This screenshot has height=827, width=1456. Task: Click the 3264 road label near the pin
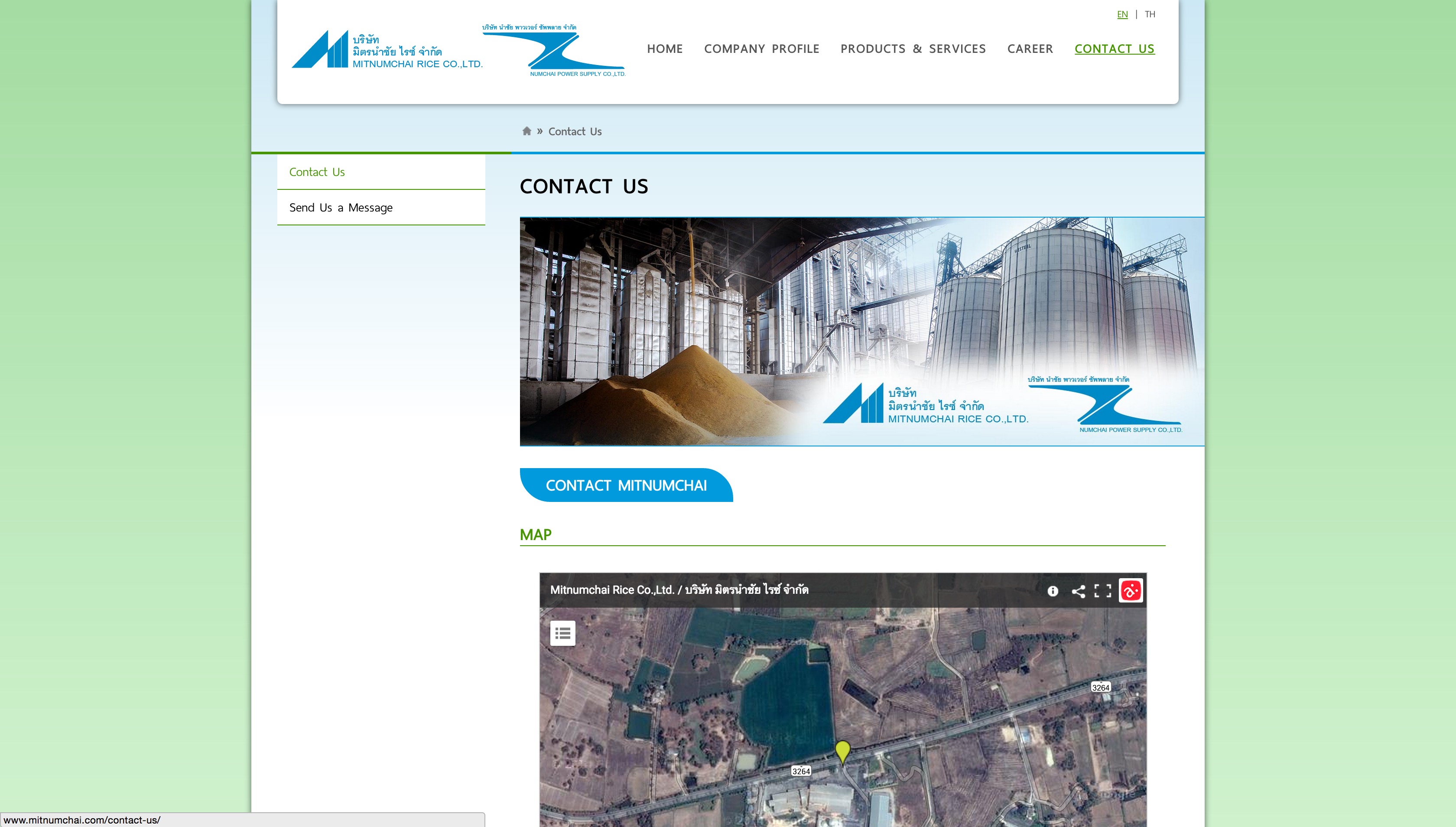click(801, 772)
